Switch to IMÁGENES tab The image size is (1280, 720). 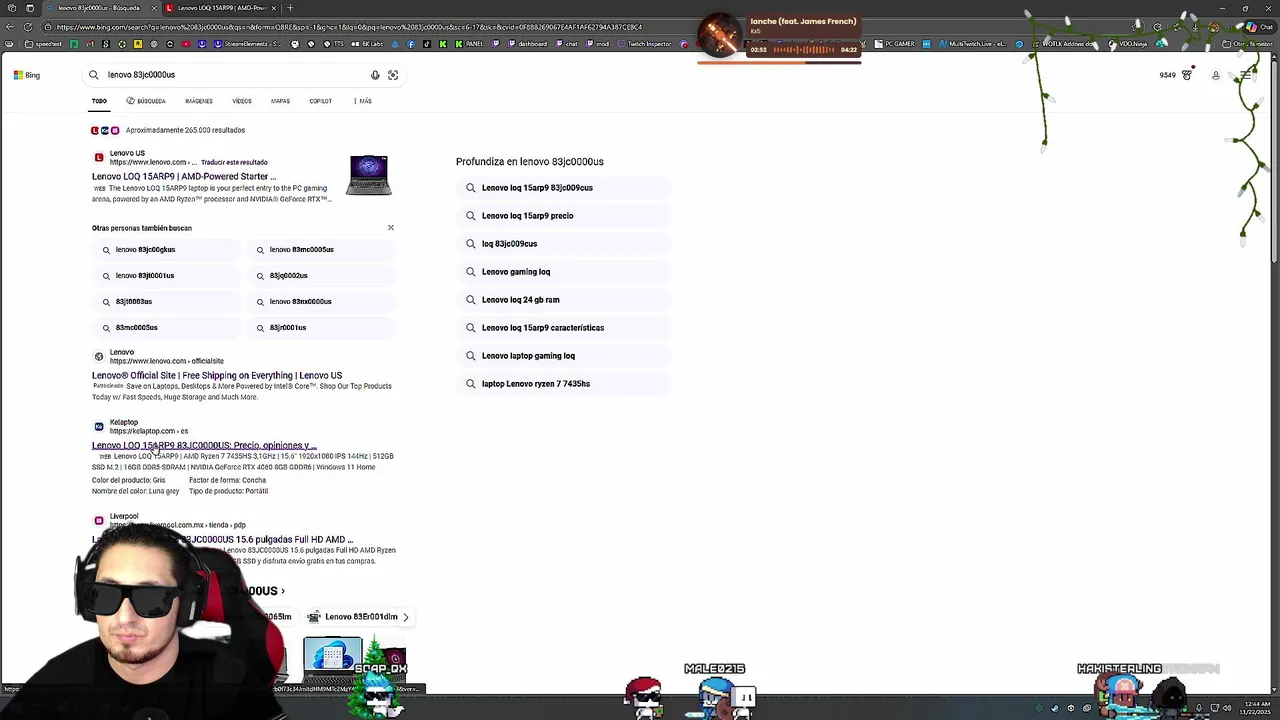[198, 101]
